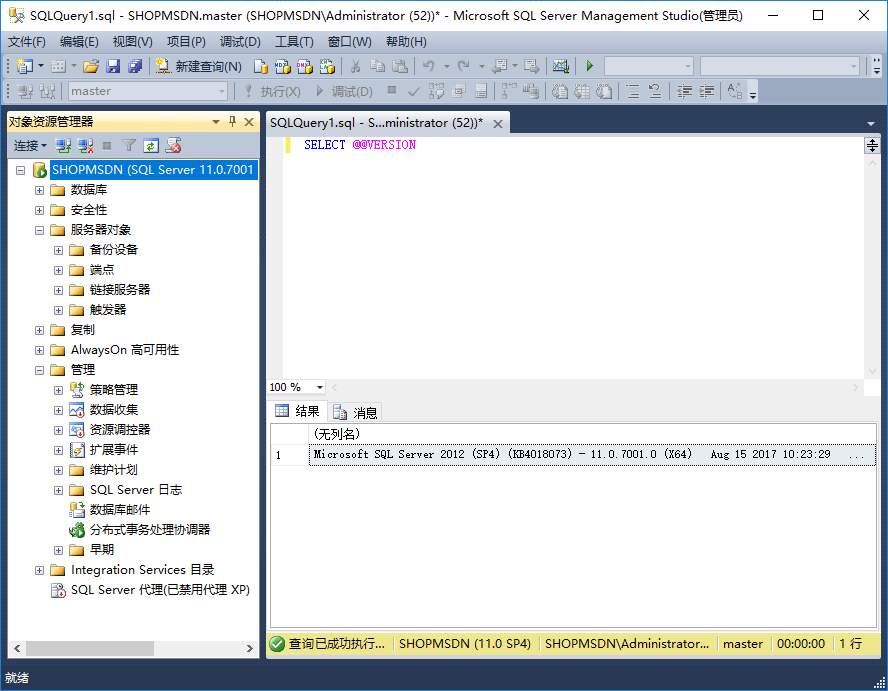Open the 连接 (Connect) dropdown button
Image resolution: width=888 pixels, height=691 pixels.
tap(29, 145)
